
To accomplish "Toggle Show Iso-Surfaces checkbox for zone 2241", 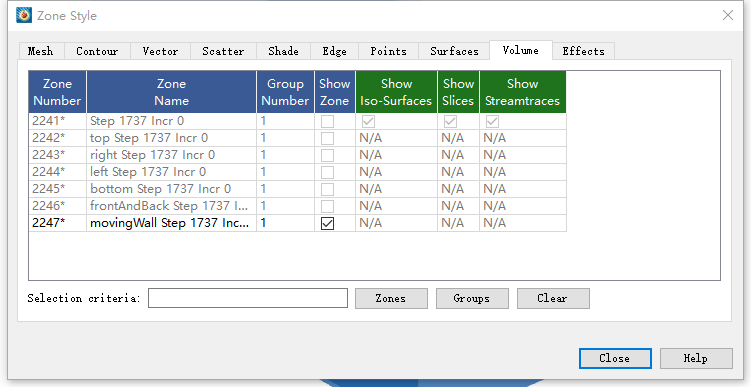I will pyautogui.click(x=368, y=121).
